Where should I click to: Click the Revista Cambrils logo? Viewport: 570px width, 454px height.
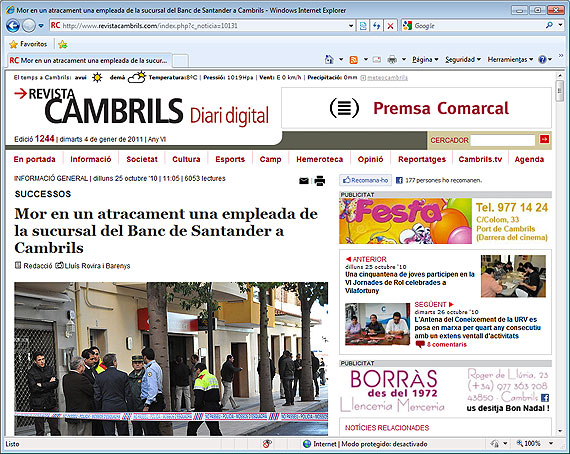tap(142, 107)
